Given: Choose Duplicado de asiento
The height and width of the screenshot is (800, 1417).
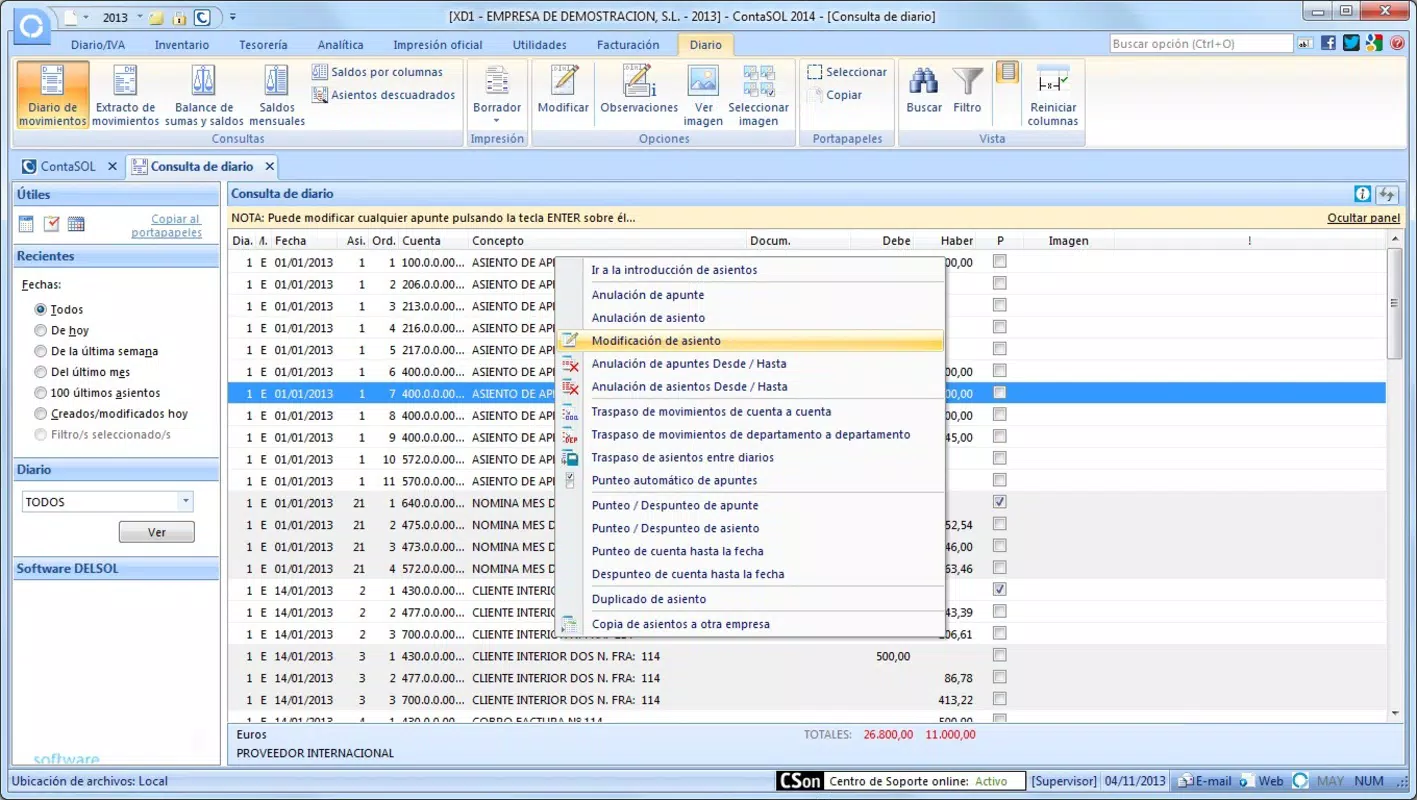Looking at the screenshot, I should tap(750, 599).
